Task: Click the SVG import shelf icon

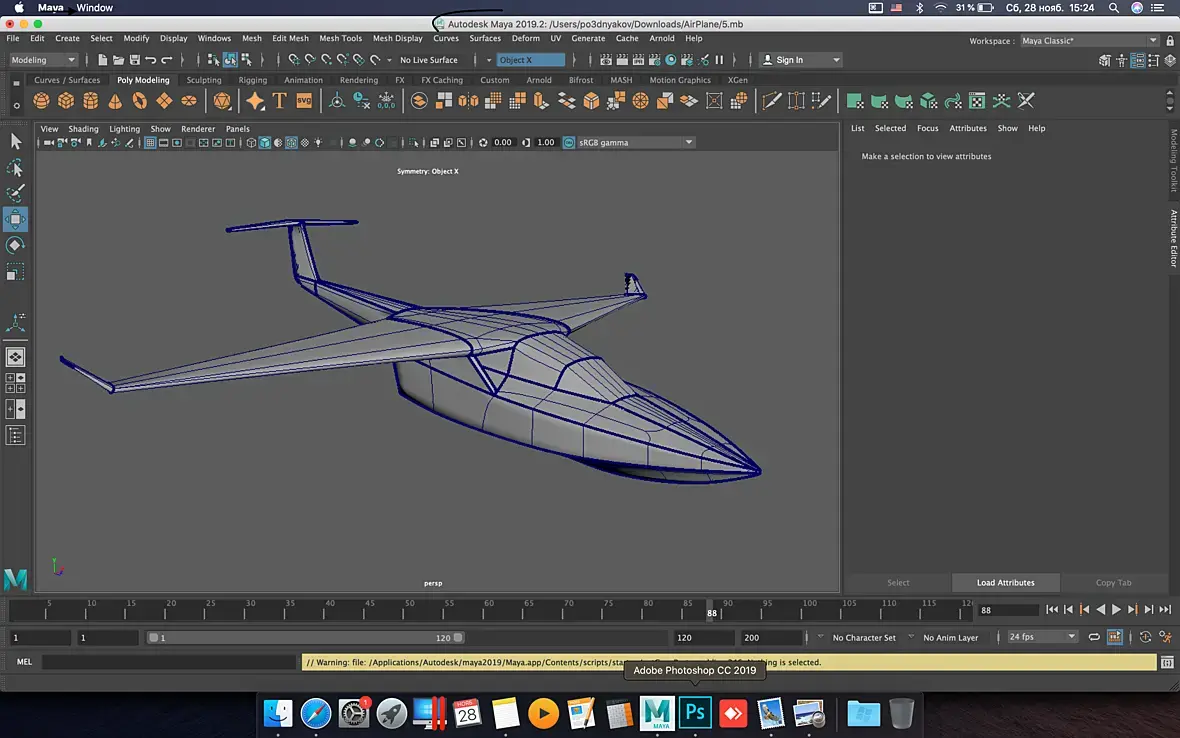Action: point(304,100)
